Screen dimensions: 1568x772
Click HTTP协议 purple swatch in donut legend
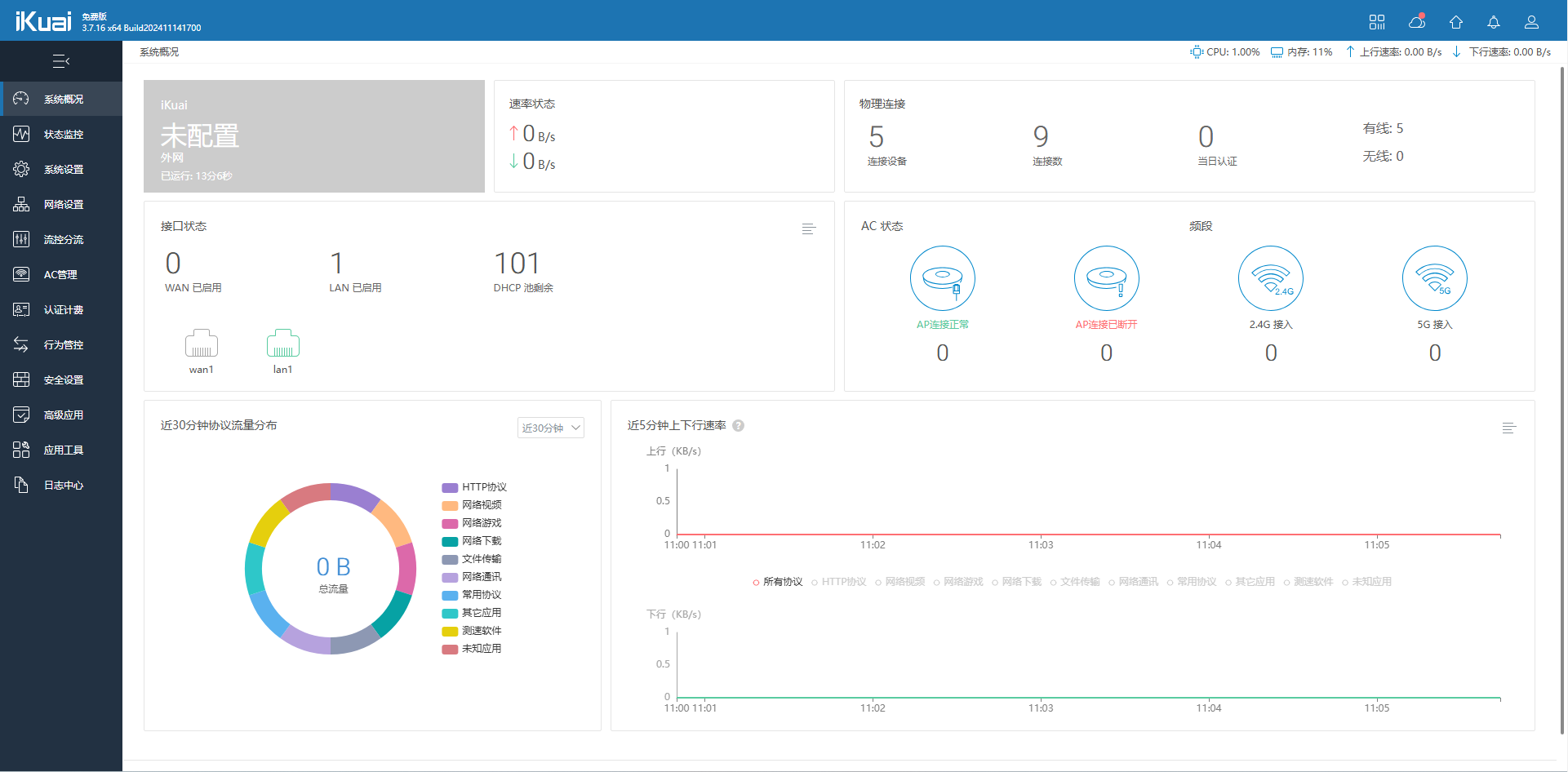pyautogui.click(x=450, y=487)
